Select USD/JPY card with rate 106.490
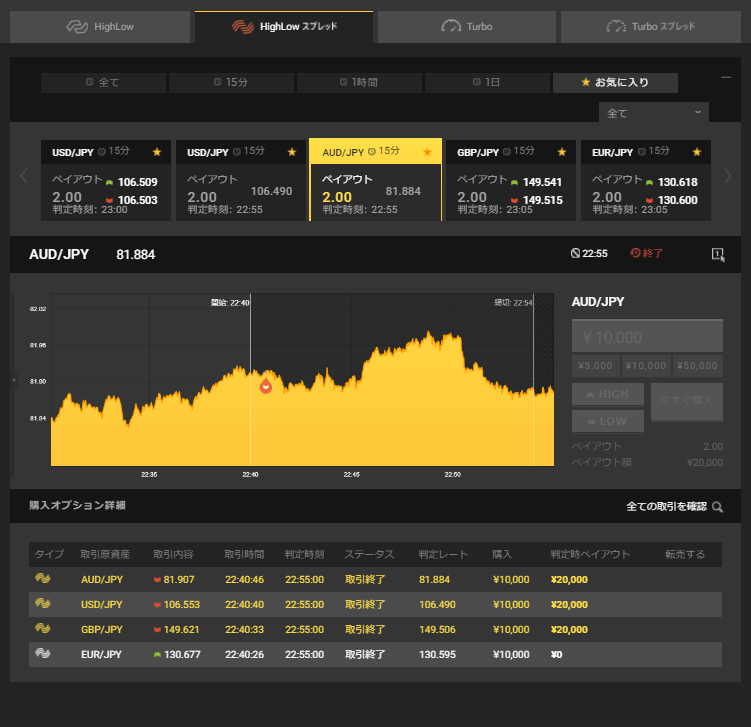The width and height of the screenshot is (751, 727). point(241,181)
